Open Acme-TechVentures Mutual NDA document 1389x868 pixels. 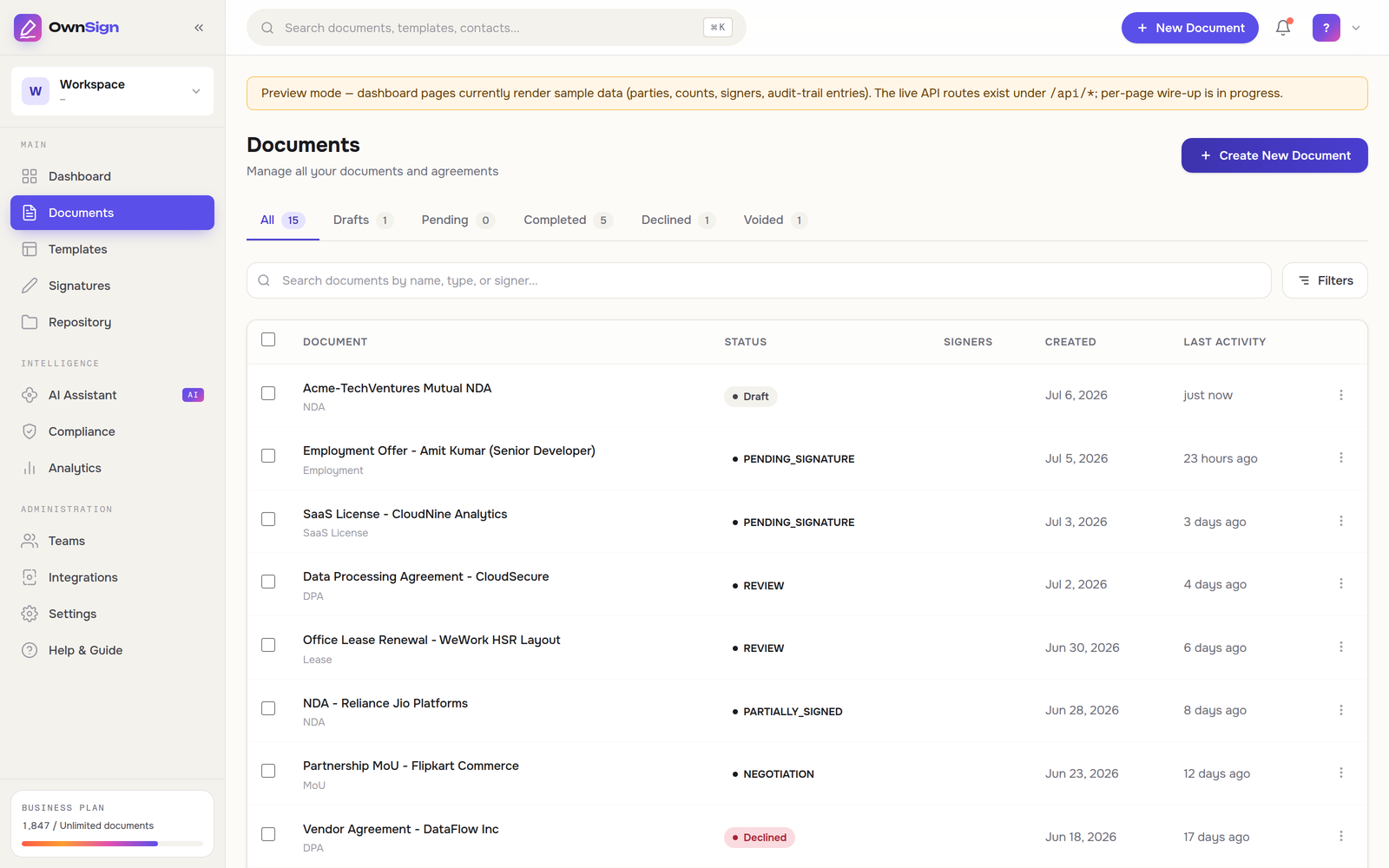pos(397,388)
